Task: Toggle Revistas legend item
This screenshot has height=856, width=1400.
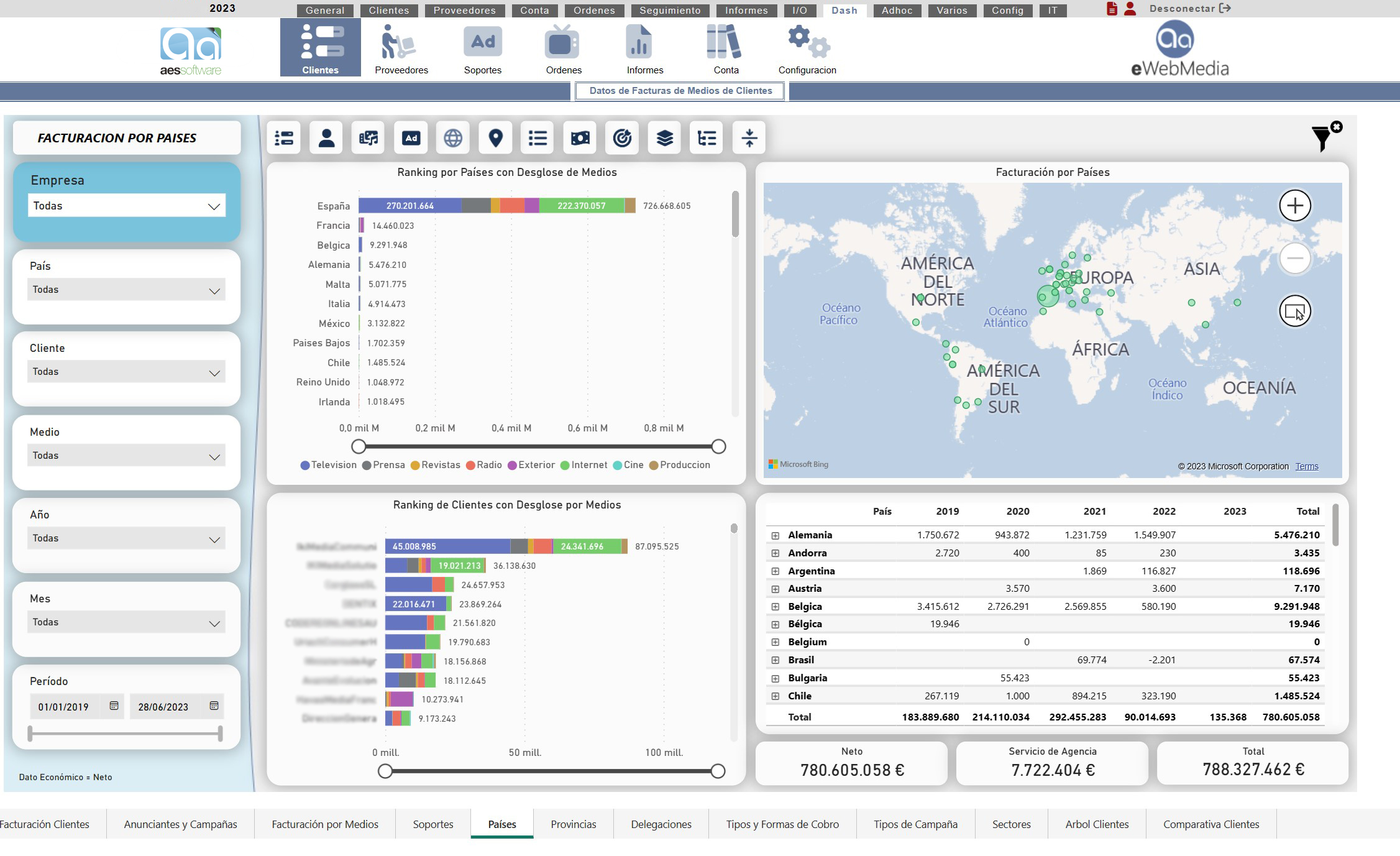Action: [x=435, y=465]
